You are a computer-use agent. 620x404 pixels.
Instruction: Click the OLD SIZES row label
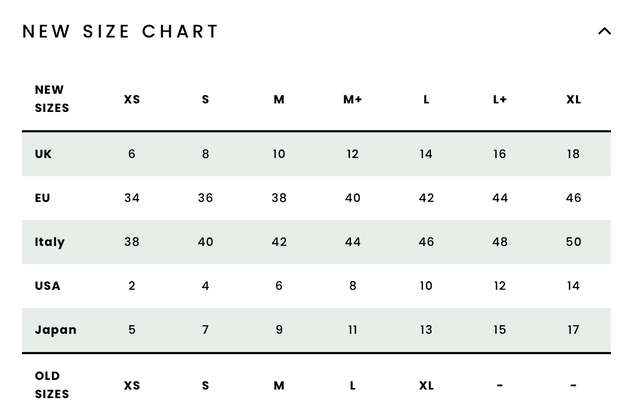tap(52, 385)
